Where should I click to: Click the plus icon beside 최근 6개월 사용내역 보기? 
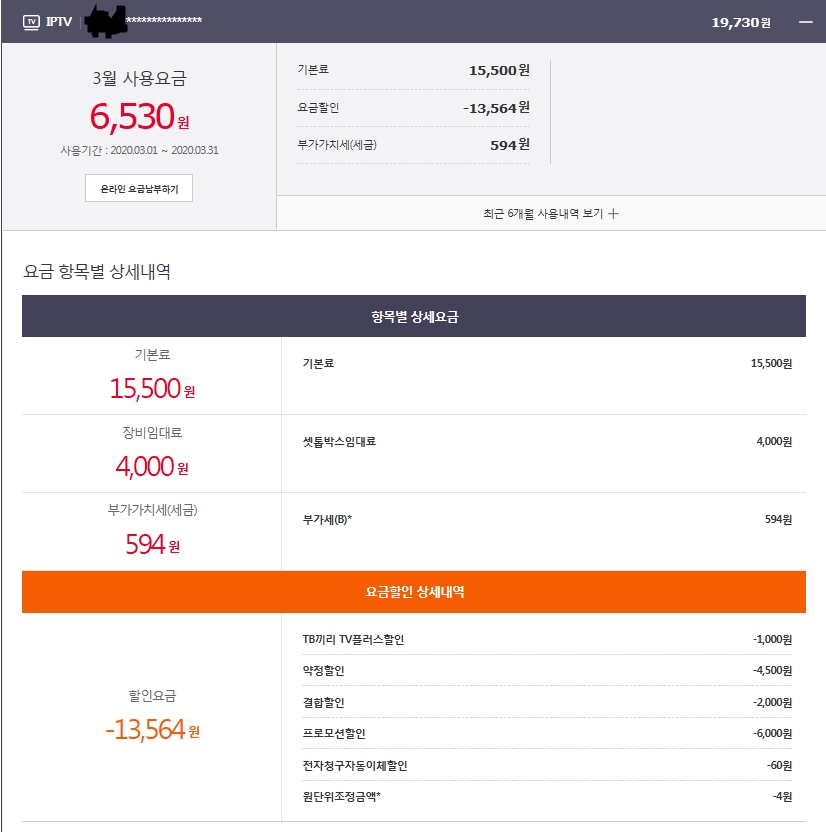click(x=614, y=213)
